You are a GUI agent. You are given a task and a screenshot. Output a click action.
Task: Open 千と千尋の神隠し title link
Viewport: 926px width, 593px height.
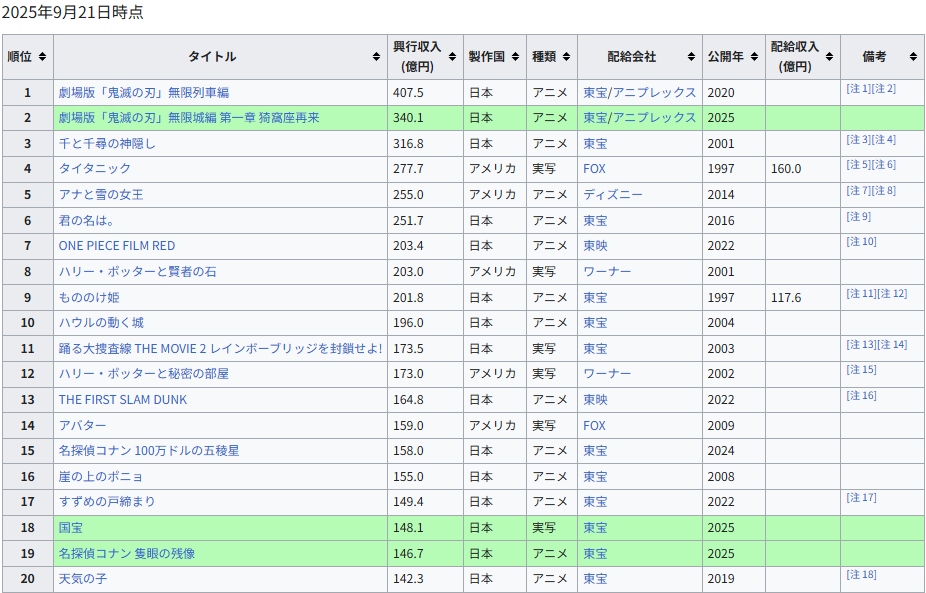[x=107, y=143]
